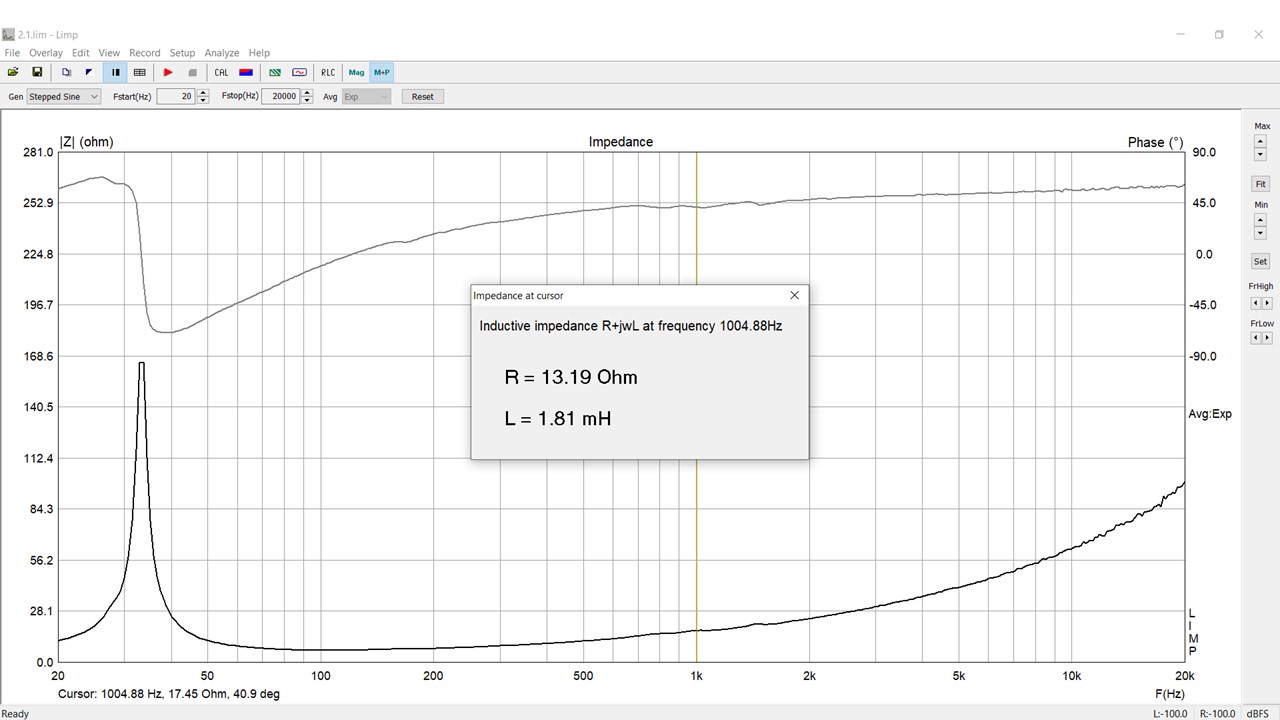Click the save floppy disk icon

37,72
